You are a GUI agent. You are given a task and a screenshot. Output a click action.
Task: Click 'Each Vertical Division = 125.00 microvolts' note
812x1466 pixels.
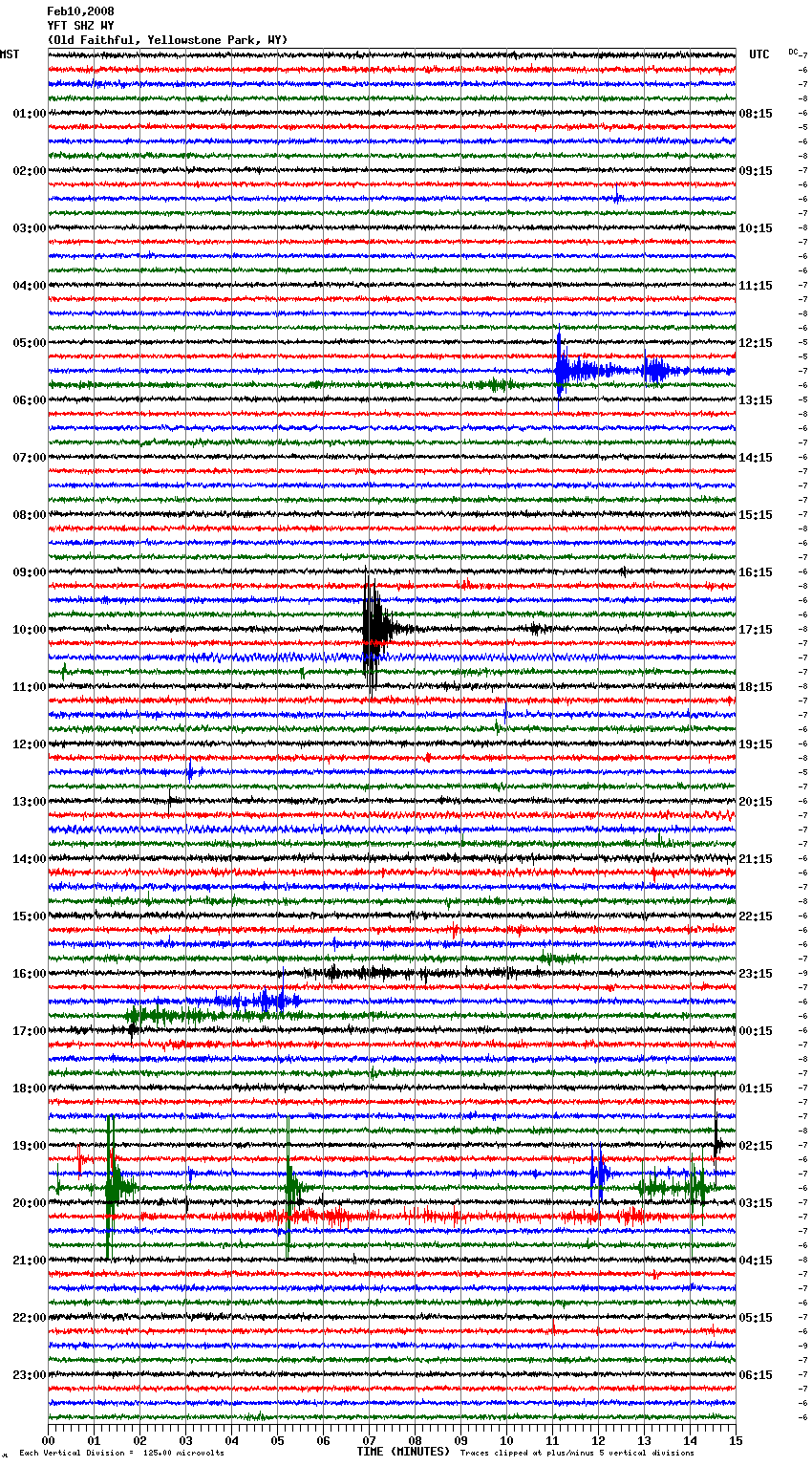click(x=121, y=1453)
